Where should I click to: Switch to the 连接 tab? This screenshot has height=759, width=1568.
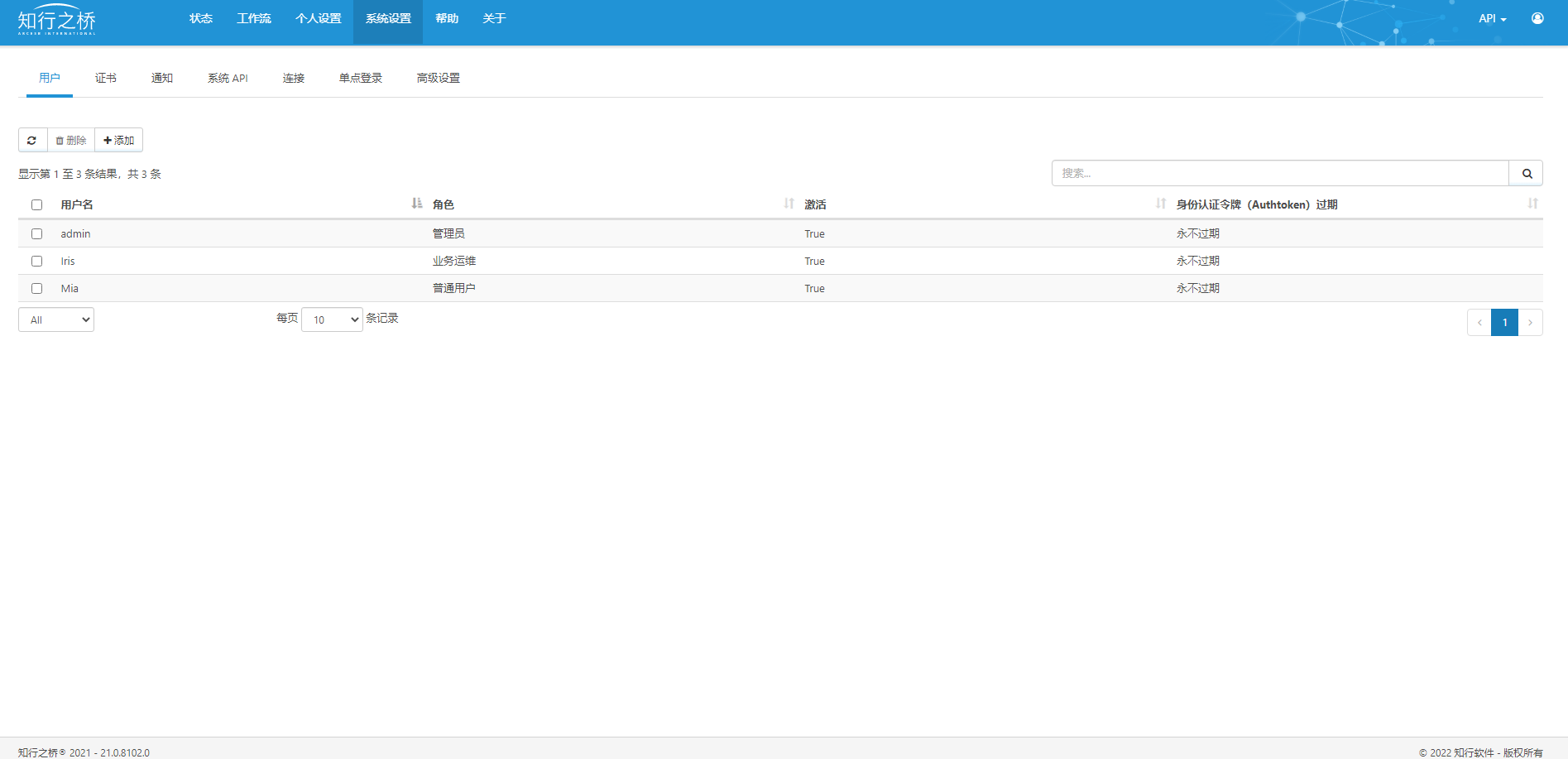pos(294,78)
